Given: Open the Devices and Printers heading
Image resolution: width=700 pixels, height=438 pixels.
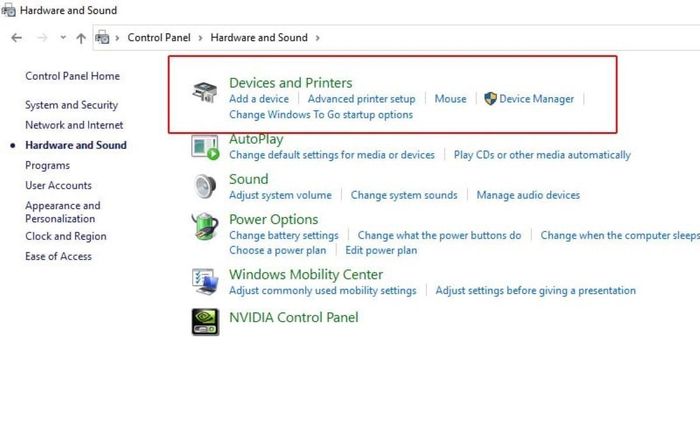Looking at the screenshot, I should (x=291, y=83).
